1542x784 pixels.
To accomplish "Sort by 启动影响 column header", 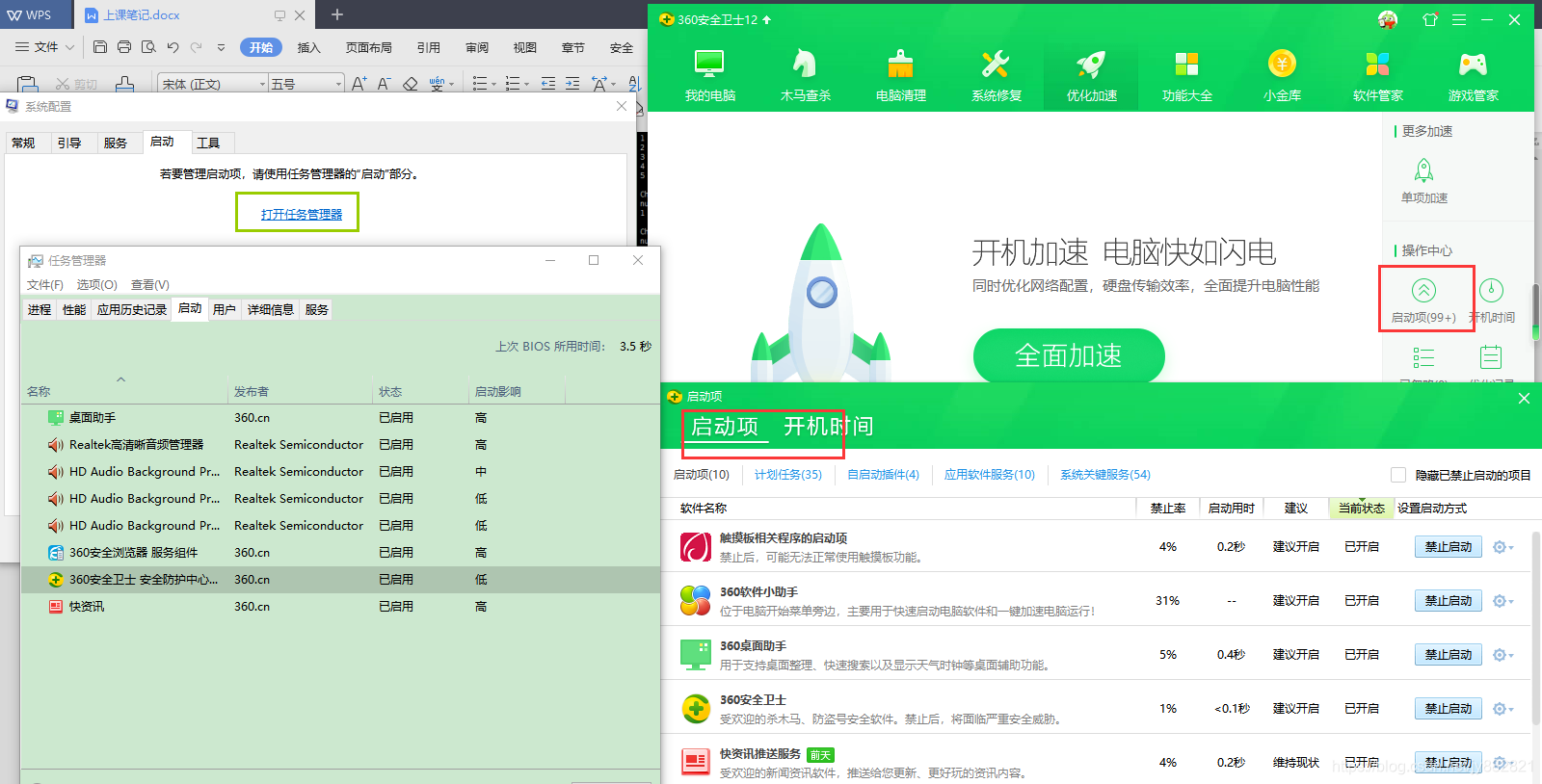I will pyautogui.click(x=517, y=392).
